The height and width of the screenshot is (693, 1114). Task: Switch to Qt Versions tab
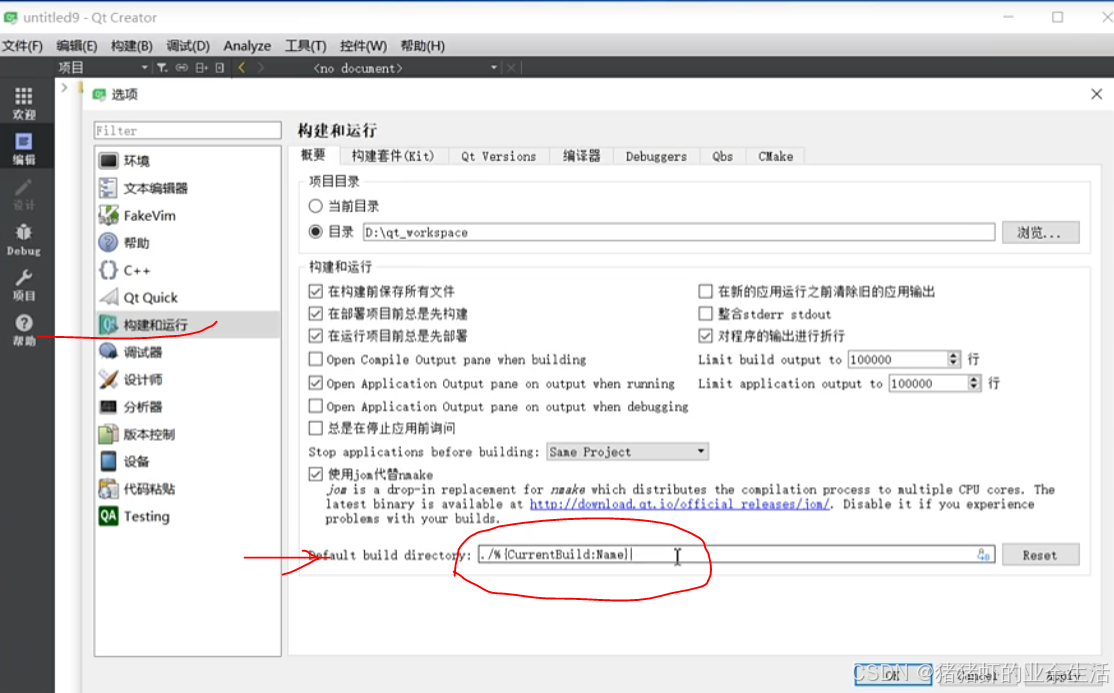click(499, 156)
